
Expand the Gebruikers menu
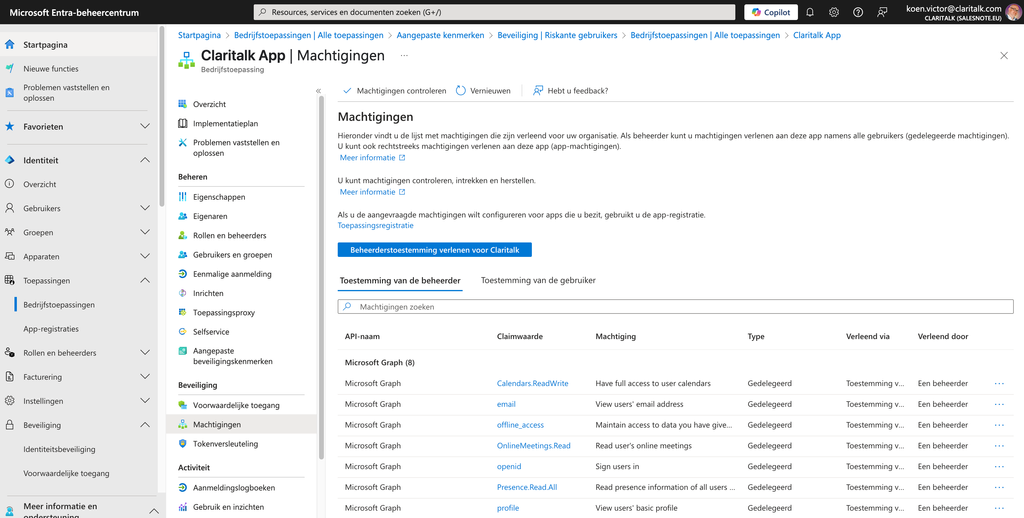(145, 208)
